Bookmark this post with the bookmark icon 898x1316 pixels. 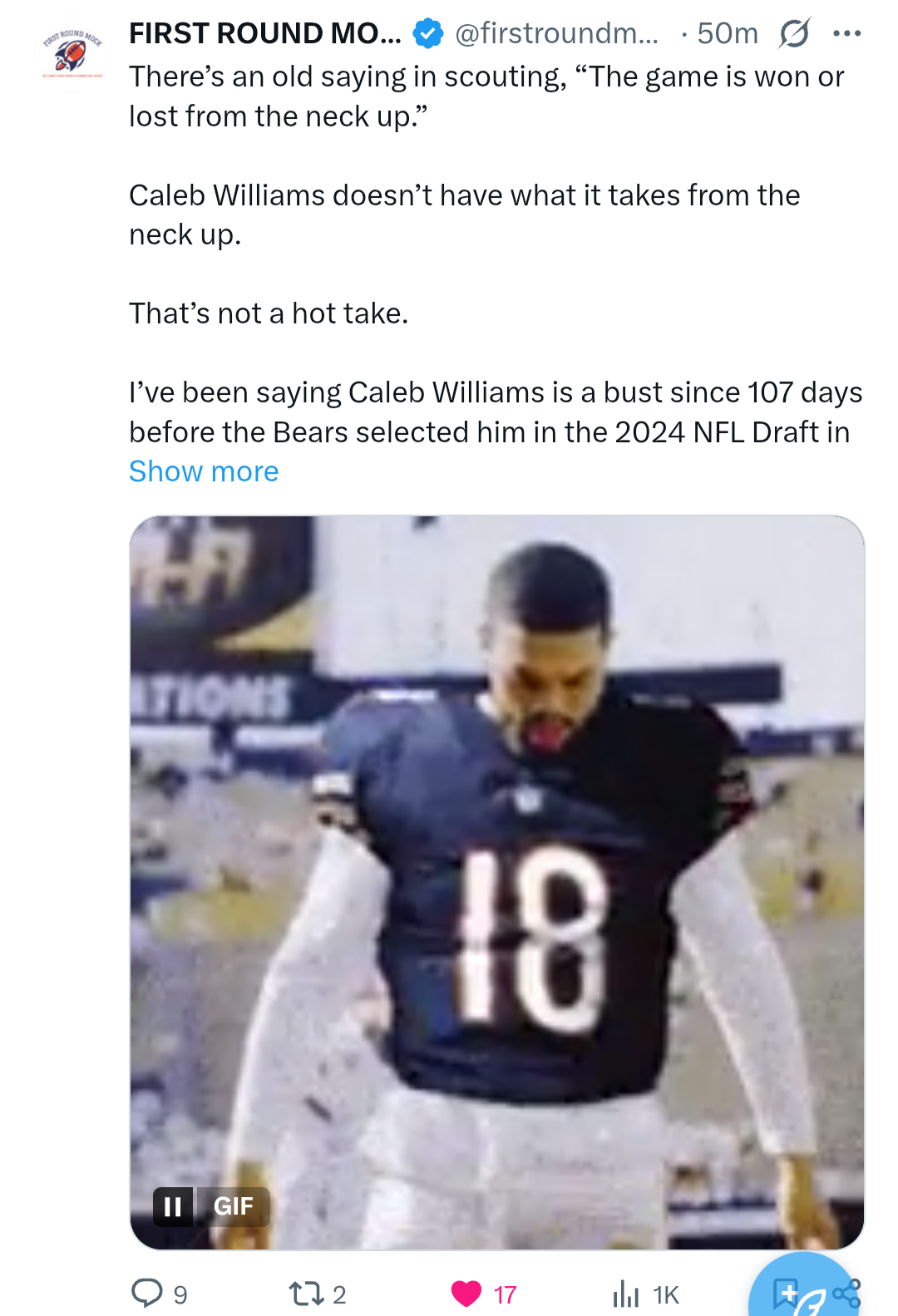coord(785,1294)
